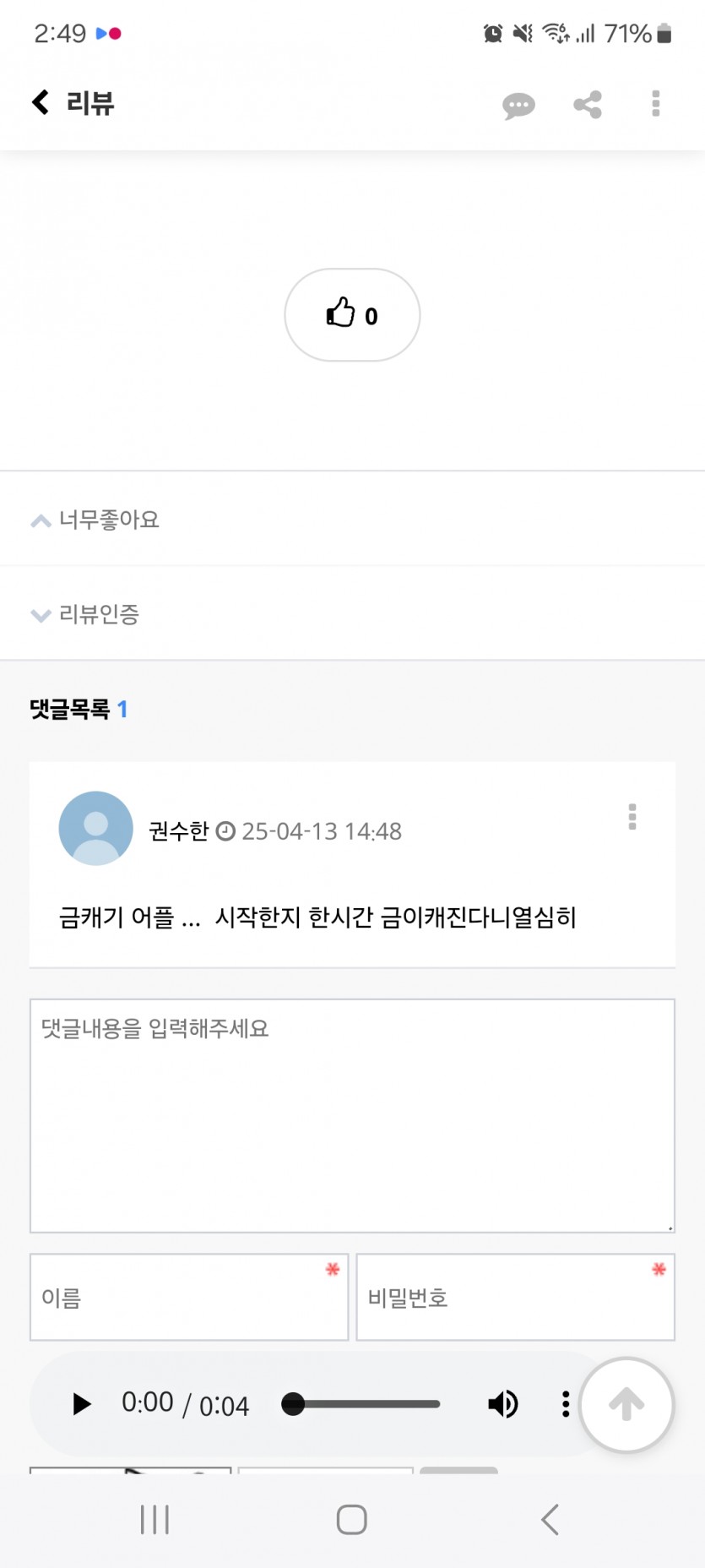The image size is (705, 1568).
Task: Open audio player more options
Action: point(566,1404)
